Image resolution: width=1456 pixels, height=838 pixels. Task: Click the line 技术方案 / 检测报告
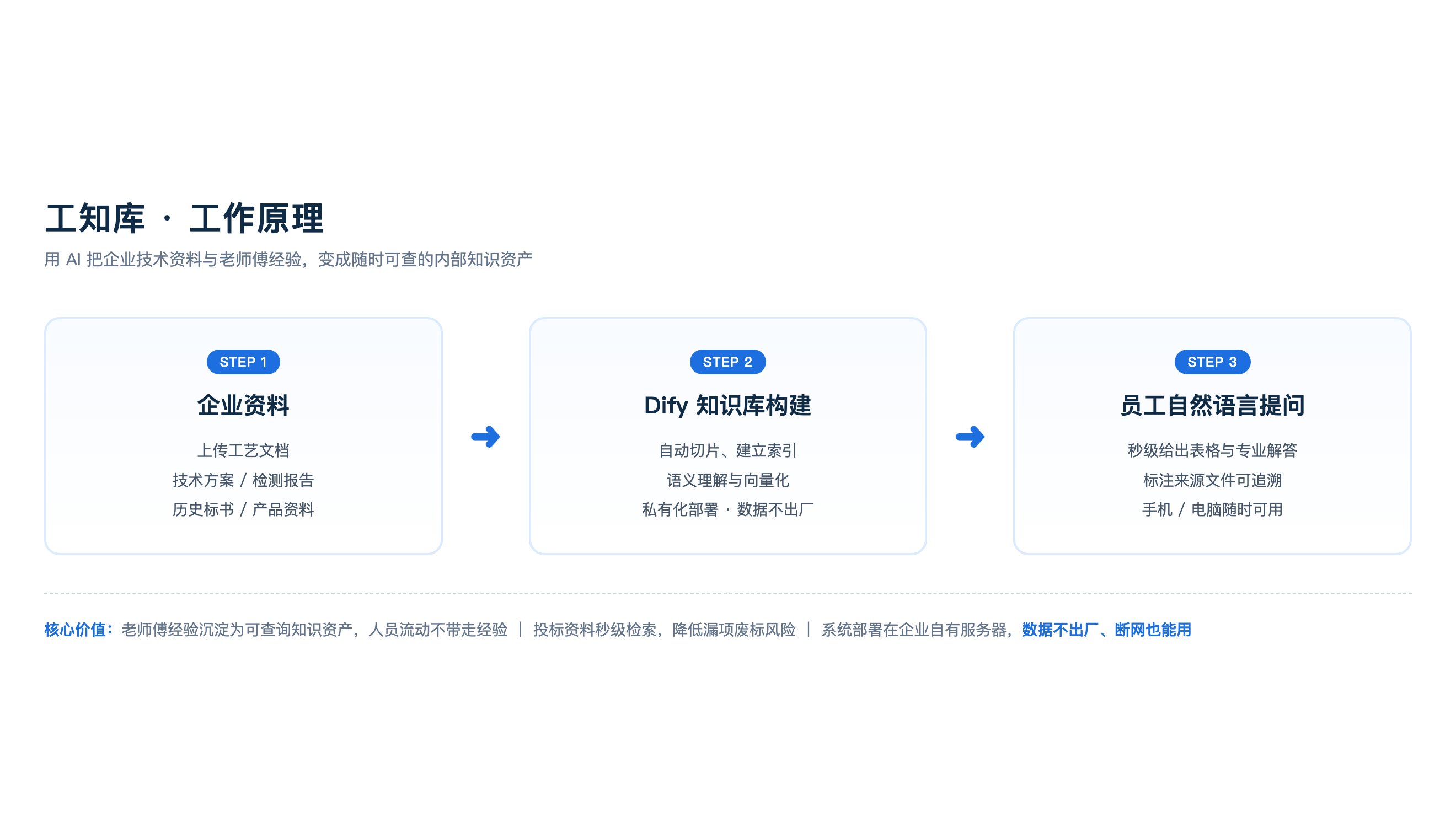pos(243,480)
